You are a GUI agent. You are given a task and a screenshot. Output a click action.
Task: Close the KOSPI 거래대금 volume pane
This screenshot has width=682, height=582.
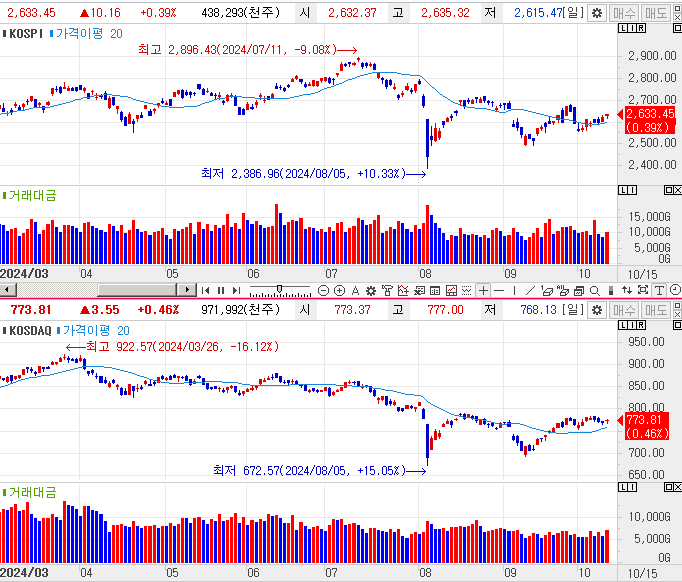(677, 190)
